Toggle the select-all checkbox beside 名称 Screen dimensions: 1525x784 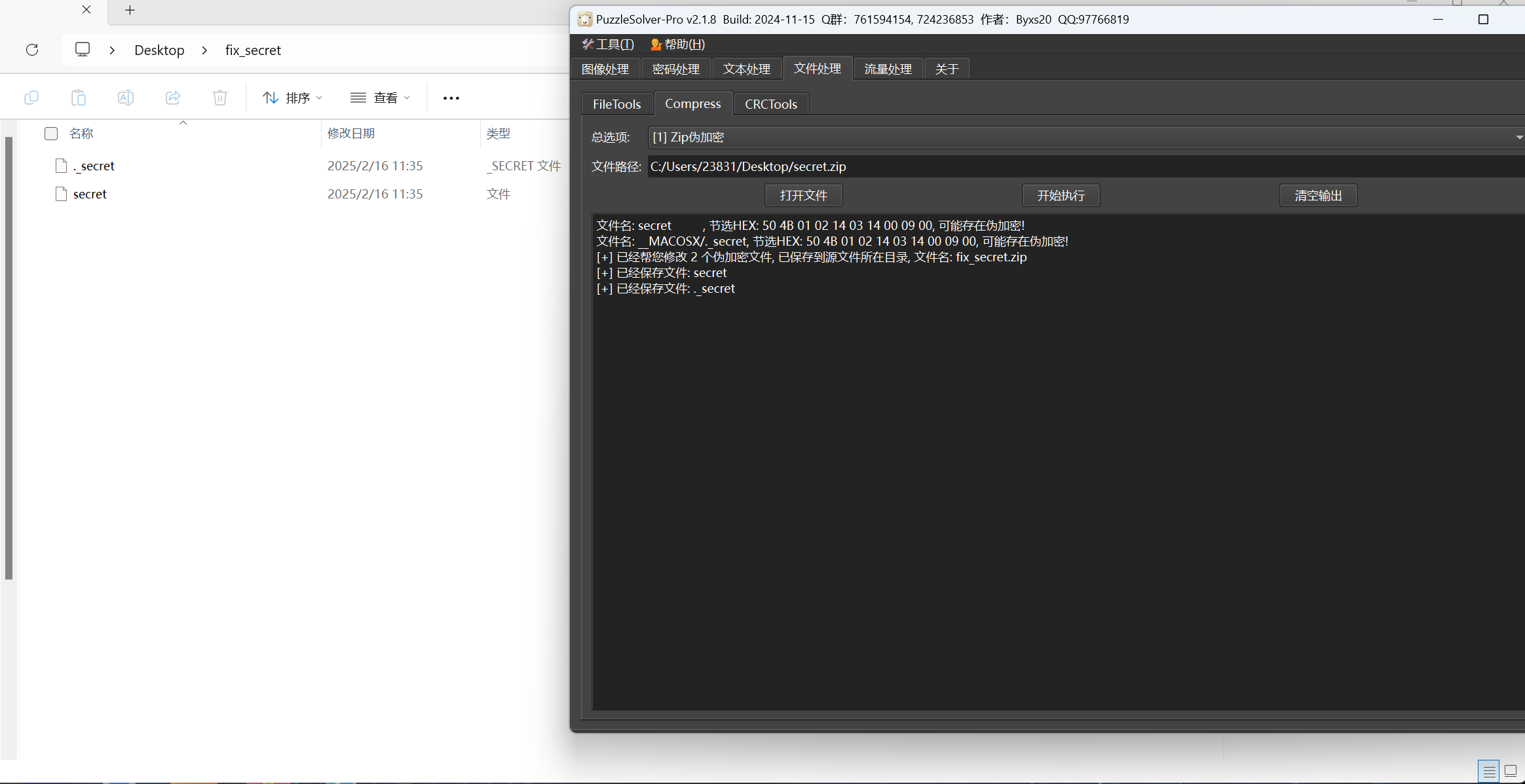51,134
